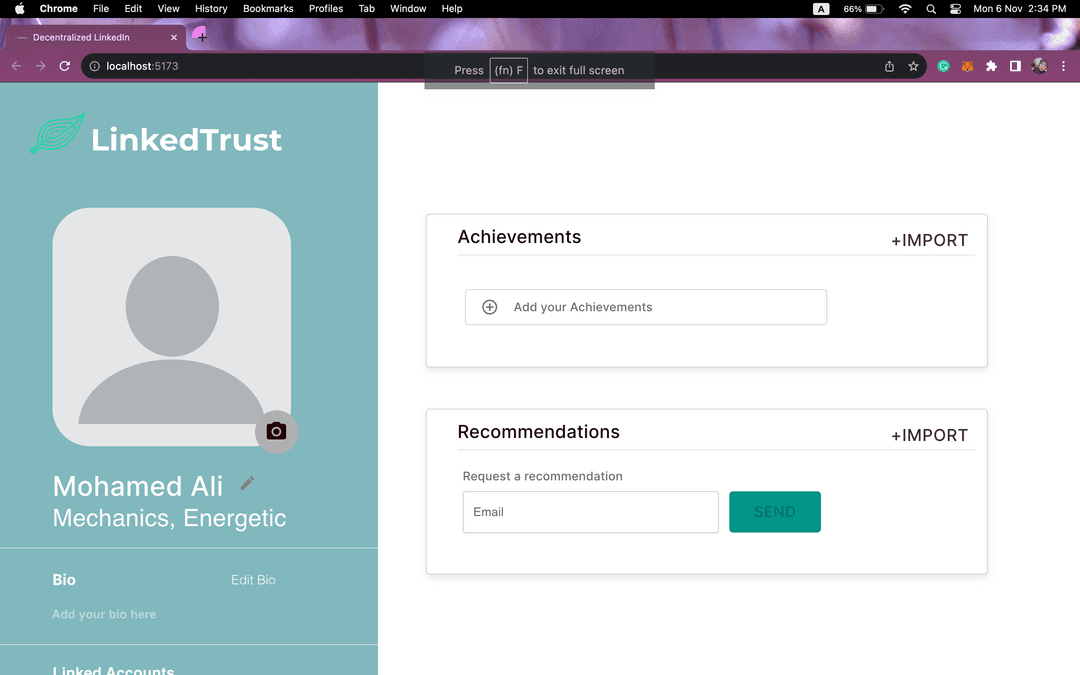This screenshot has height=675, width=1080.
Task: Click the LinkedTrust leaf logo
Action: click(x=58, y=134)
